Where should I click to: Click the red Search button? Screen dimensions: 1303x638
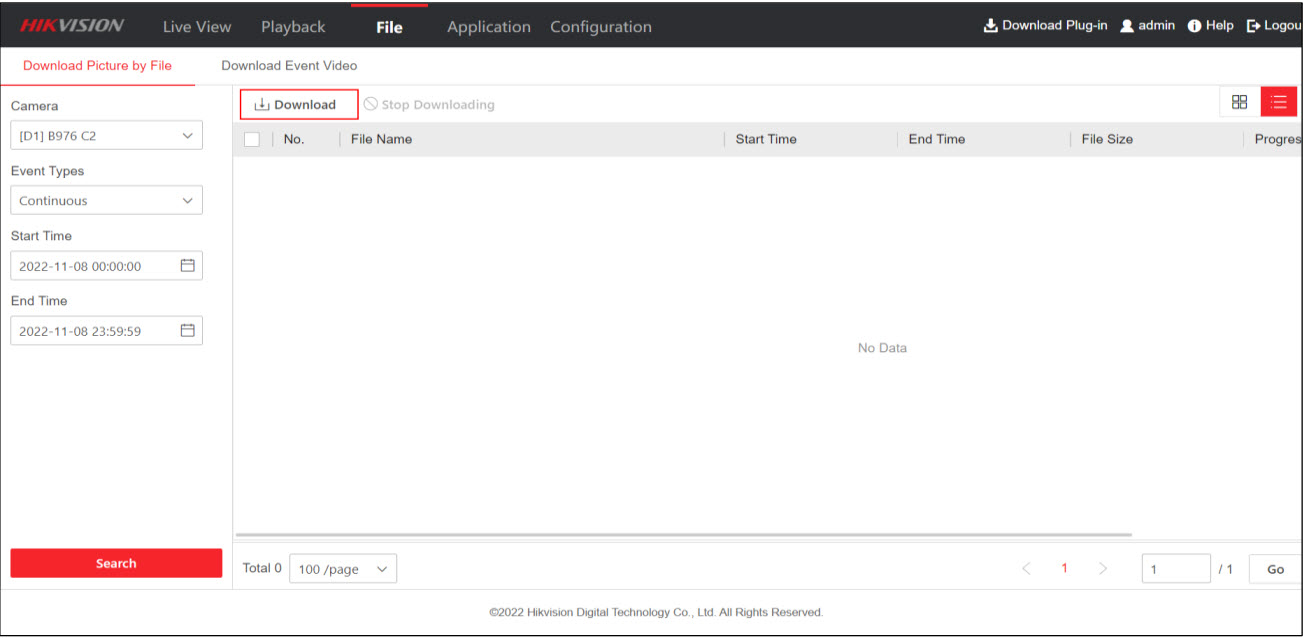tap(116, 563)
